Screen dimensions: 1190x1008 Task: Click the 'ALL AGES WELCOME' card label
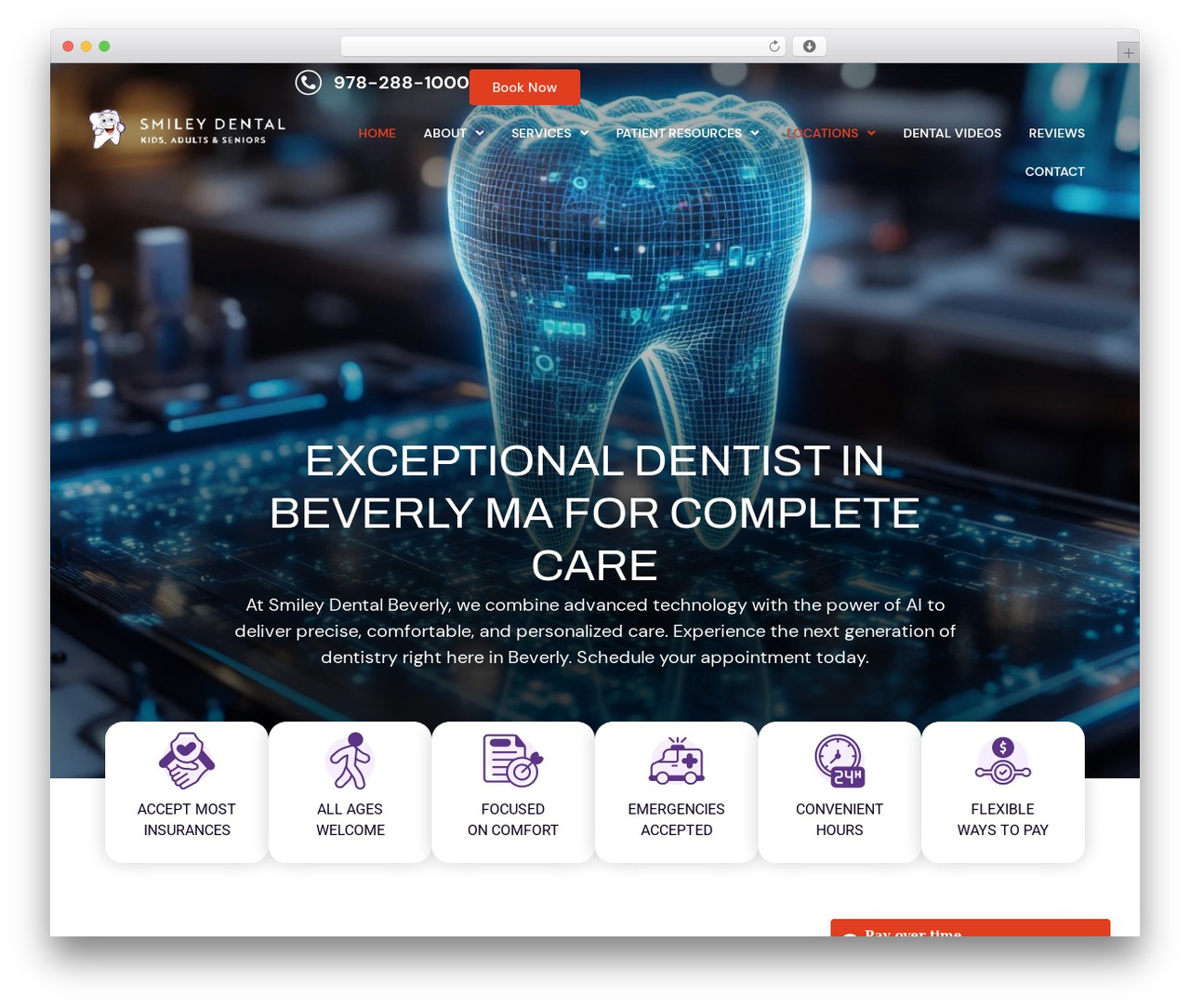(x=350, y=819)
